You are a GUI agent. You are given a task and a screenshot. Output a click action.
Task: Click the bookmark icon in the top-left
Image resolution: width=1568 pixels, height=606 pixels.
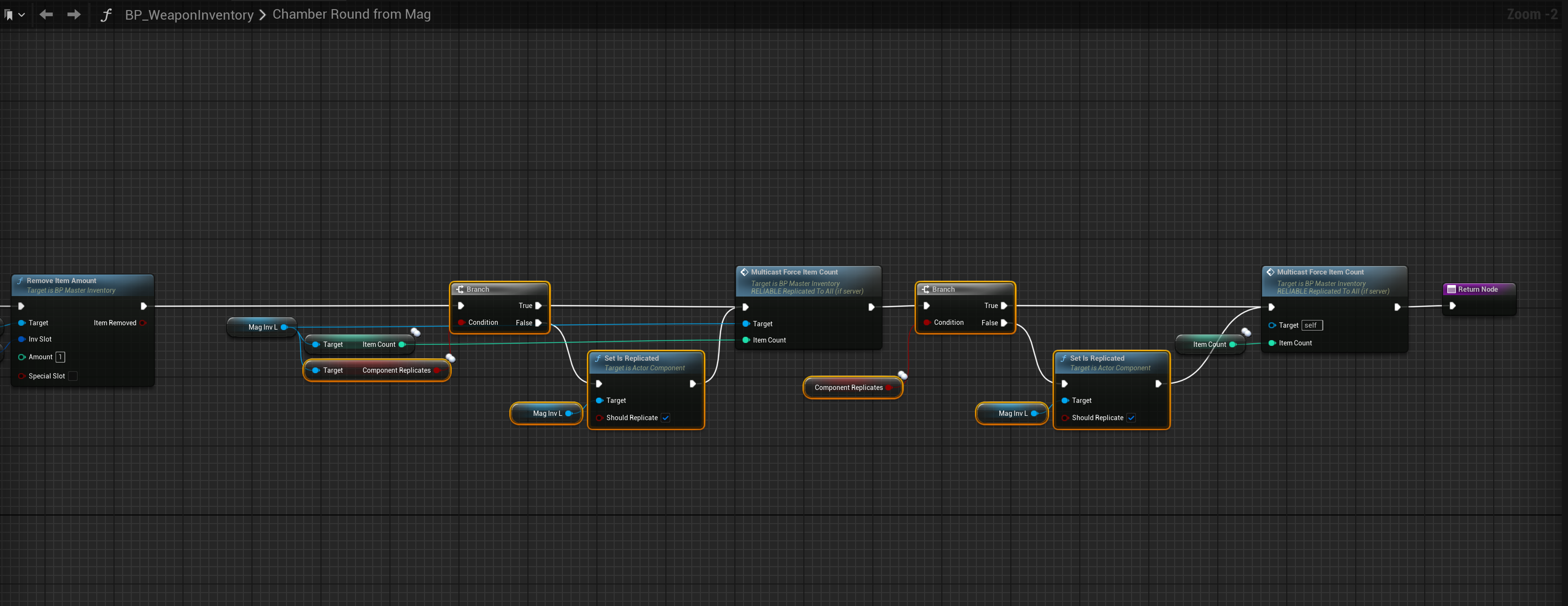(x=9, y=14)
